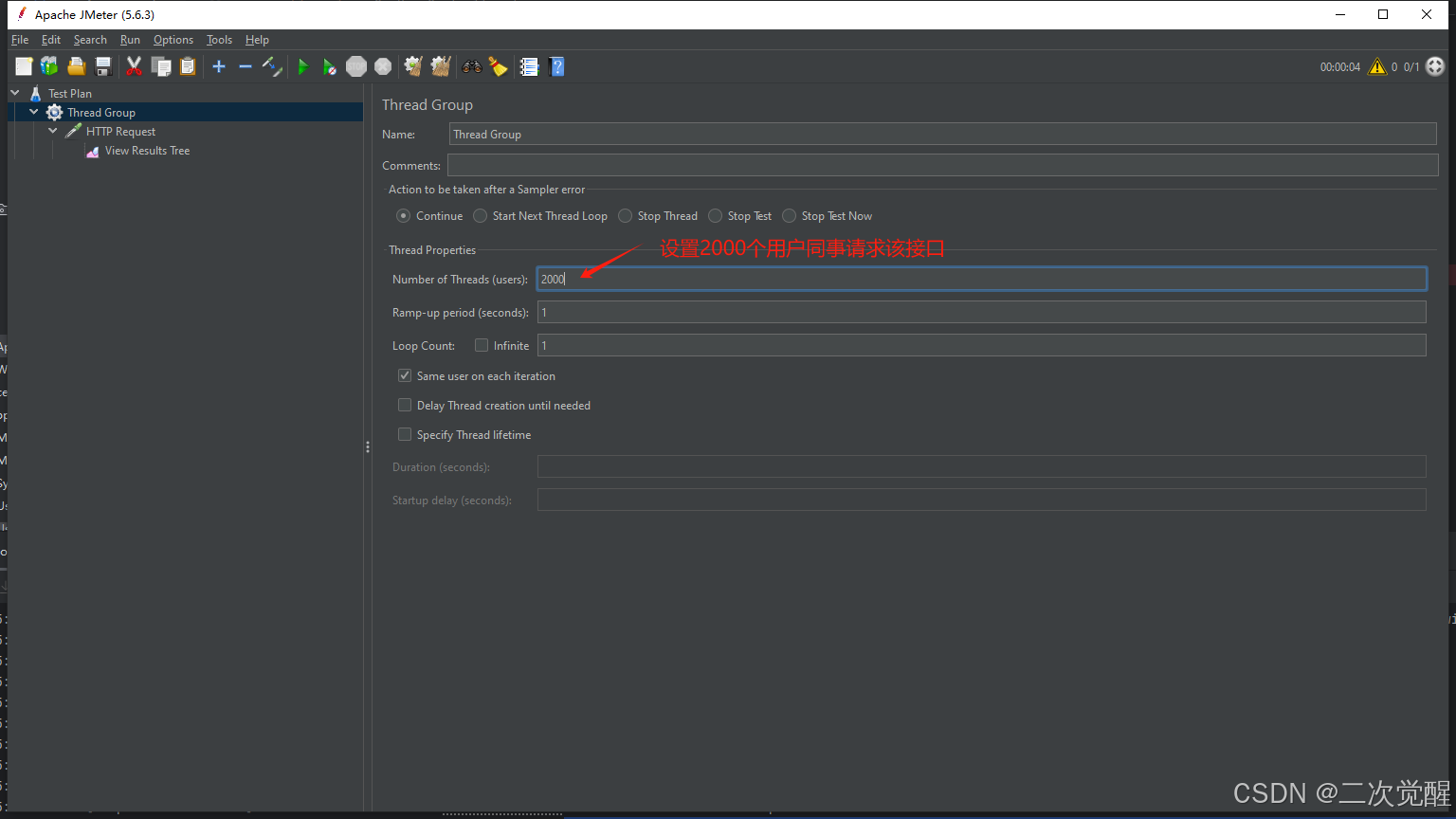The width and height of the screenshot is (1456, 819).
Task: Click the remote engine status globe icon
Action: click(x=1435, y=66)
